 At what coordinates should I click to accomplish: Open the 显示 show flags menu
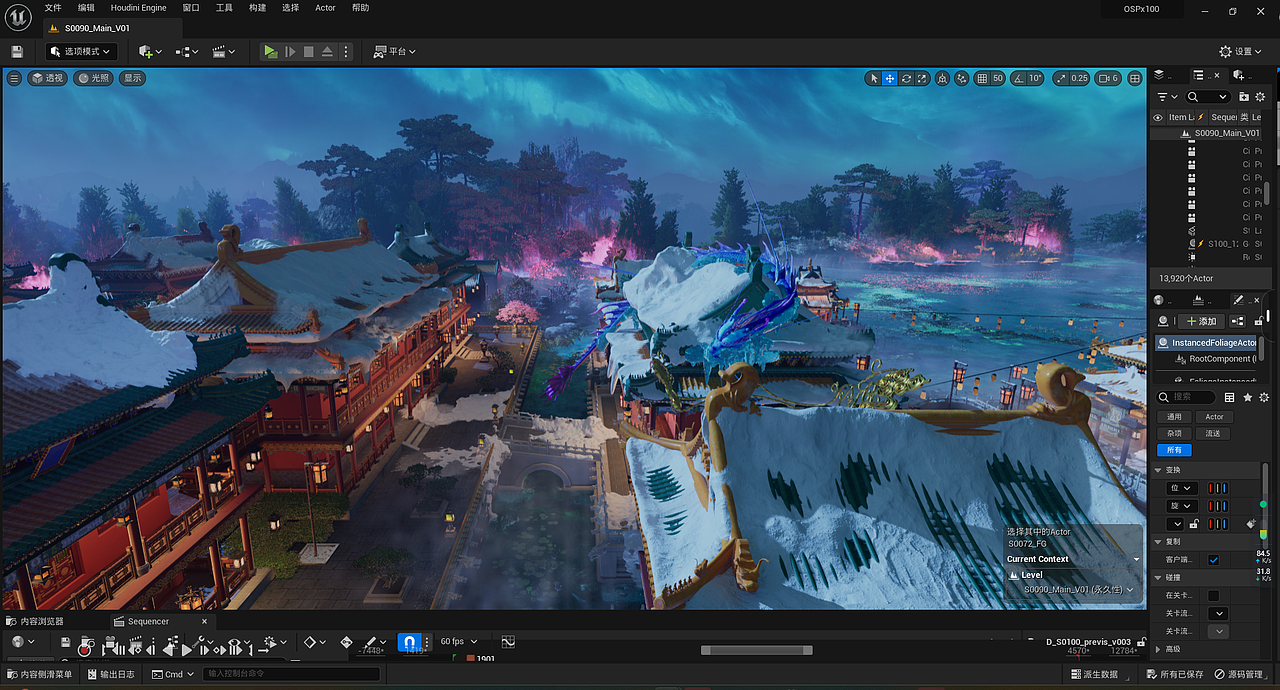(x=133, y=78)
